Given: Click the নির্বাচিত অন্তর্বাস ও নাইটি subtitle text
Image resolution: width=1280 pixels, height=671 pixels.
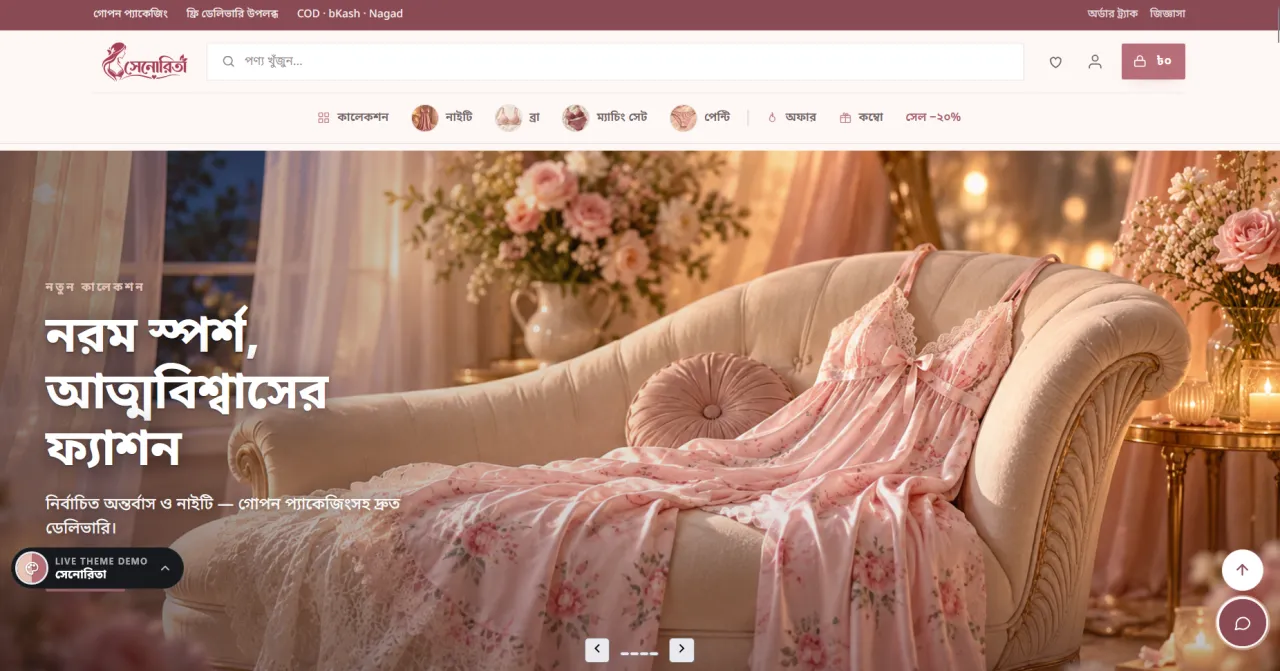Looking at the screenshot, I should click(222, 515).
